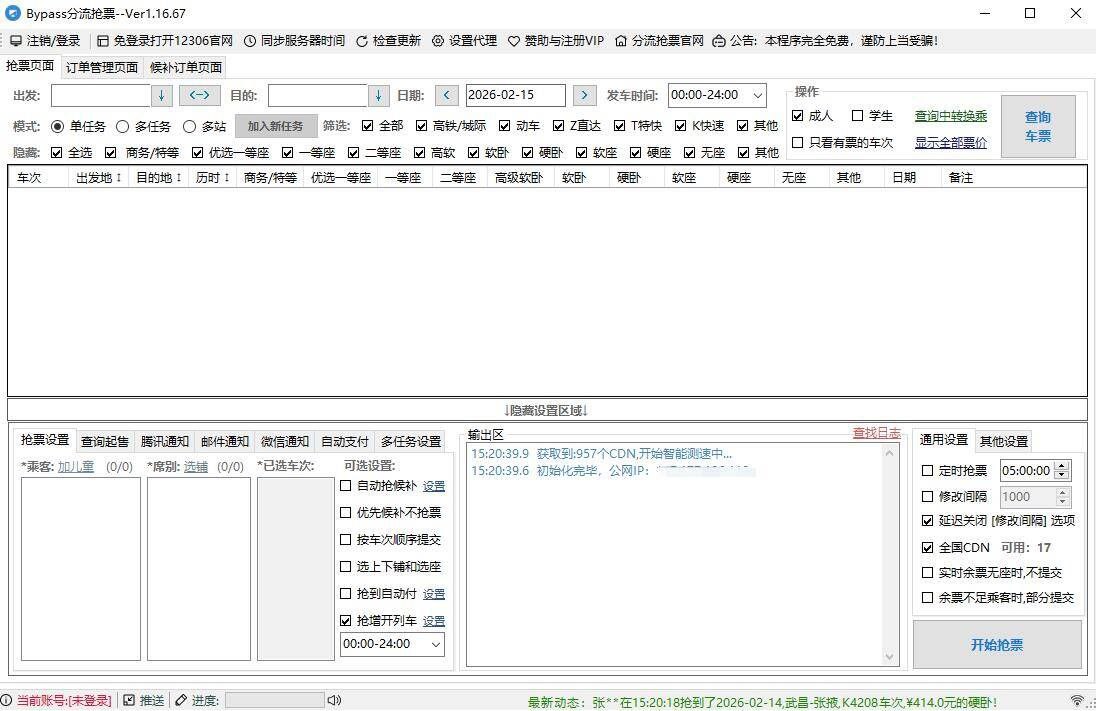The width and height of the screenshot is (1096, 711).
Task: Click the speaker icon next to the progress bar
Action: [334, 700]
